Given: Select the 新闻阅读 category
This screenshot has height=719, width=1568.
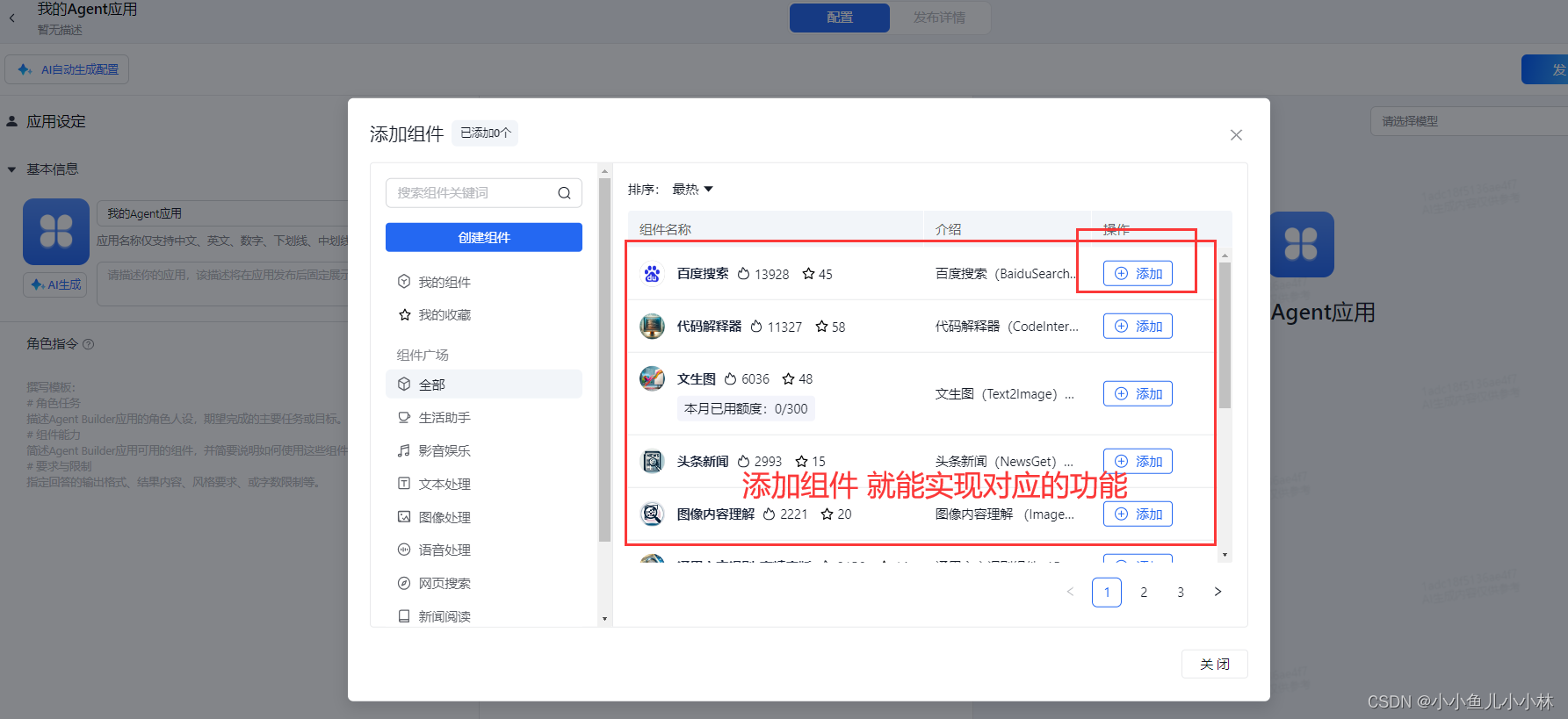Looking at the screenshot, I should click(x=484, y=616).
